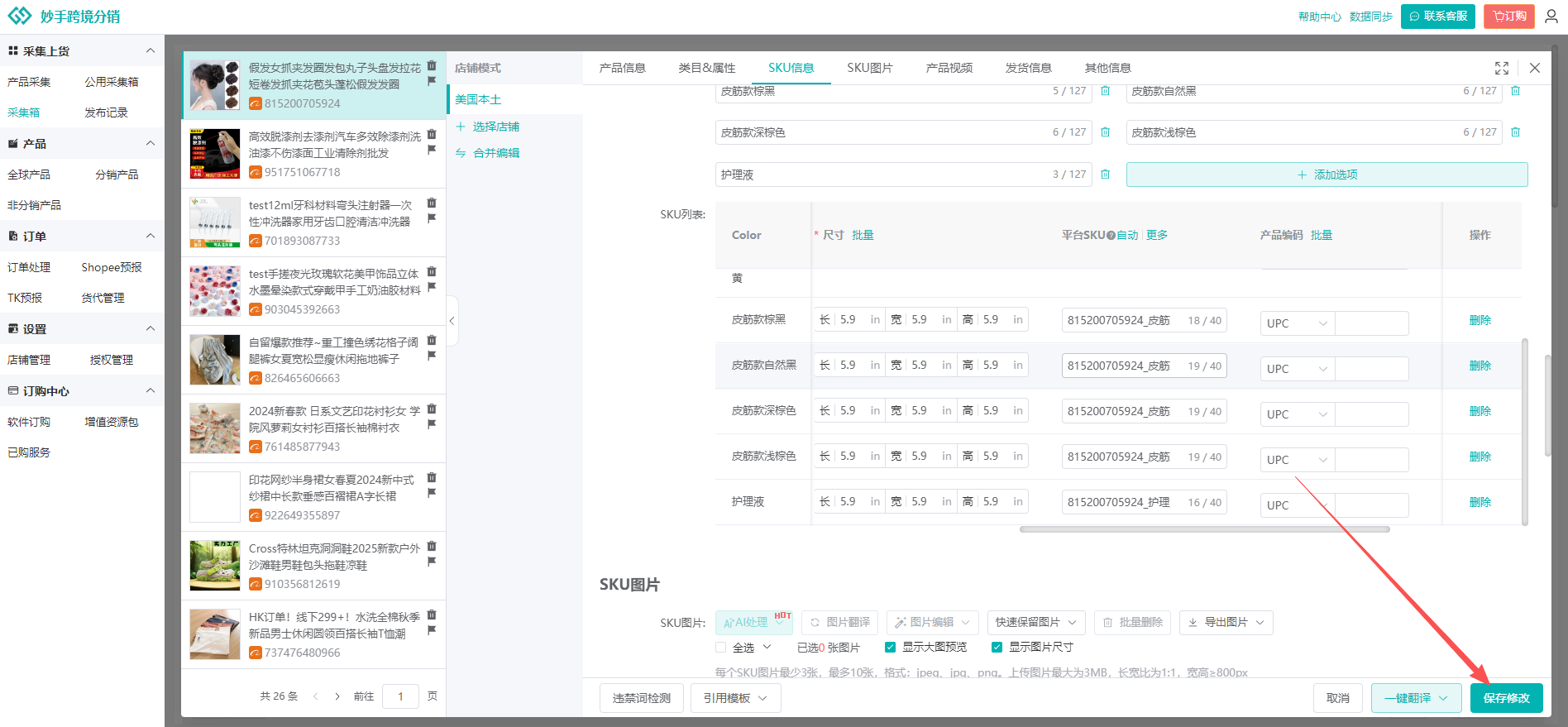The image size is (1568, 727).
Task: Click trash icon on the first hair bun product
Action: 432,65
